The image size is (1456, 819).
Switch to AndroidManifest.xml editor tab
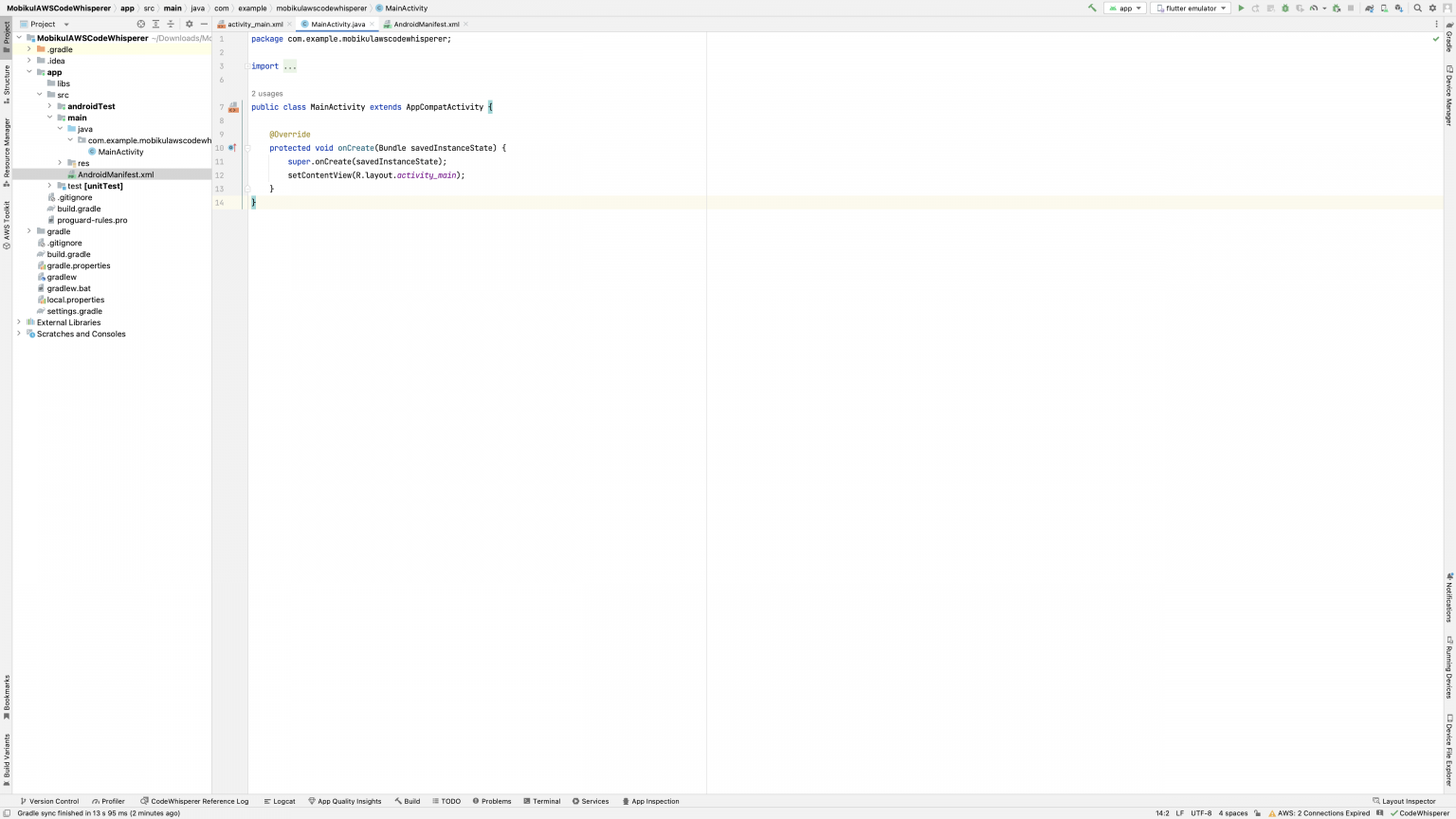426,24
